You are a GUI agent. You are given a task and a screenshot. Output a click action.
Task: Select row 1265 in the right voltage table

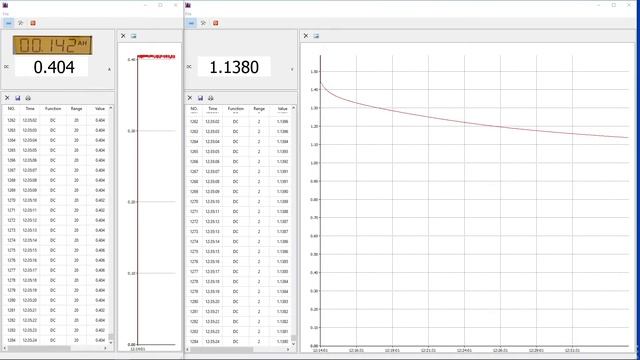[239, 151]
